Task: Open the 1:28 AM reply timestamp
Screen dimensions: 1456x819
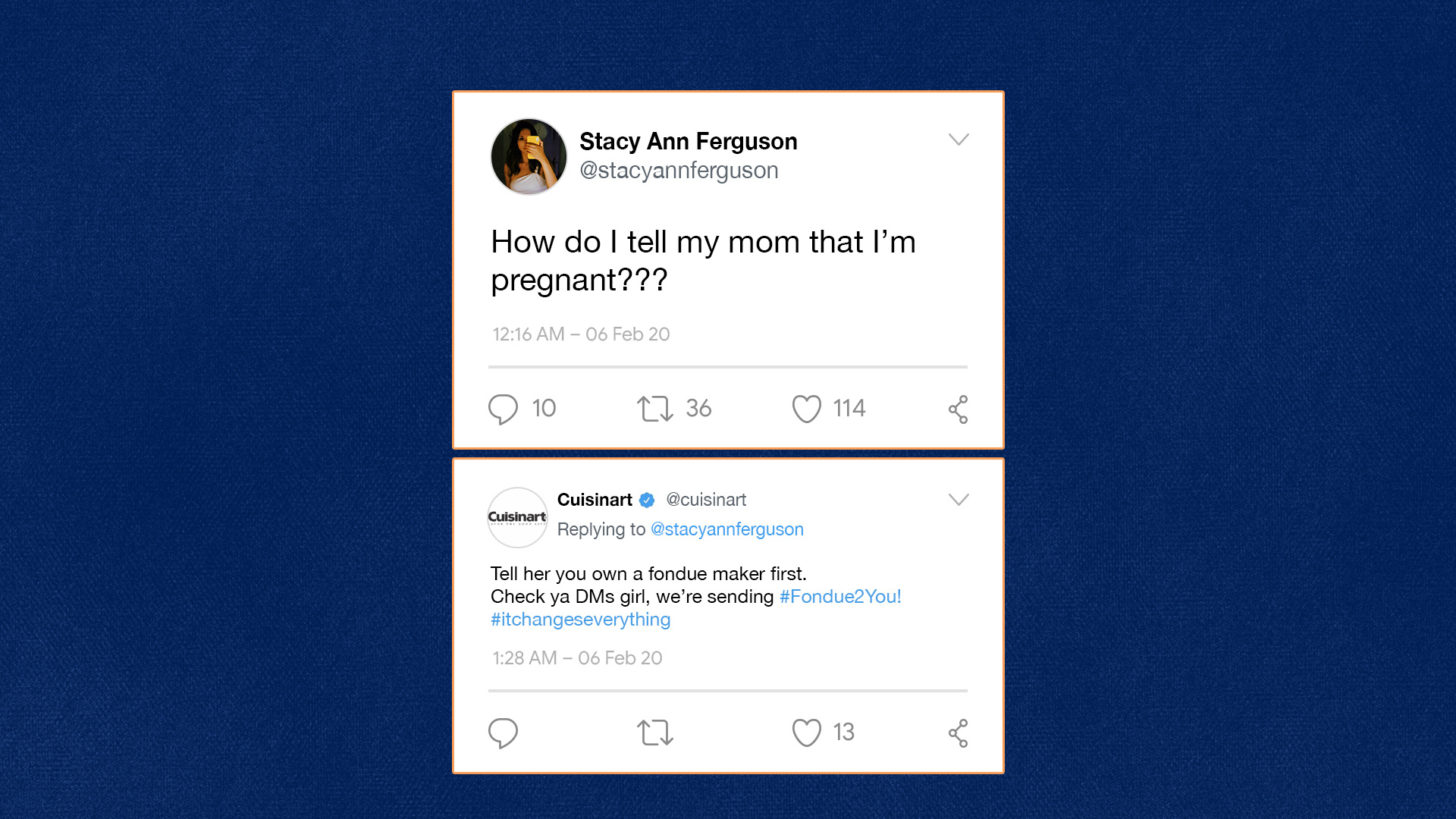Action: [x=577, y=658]
